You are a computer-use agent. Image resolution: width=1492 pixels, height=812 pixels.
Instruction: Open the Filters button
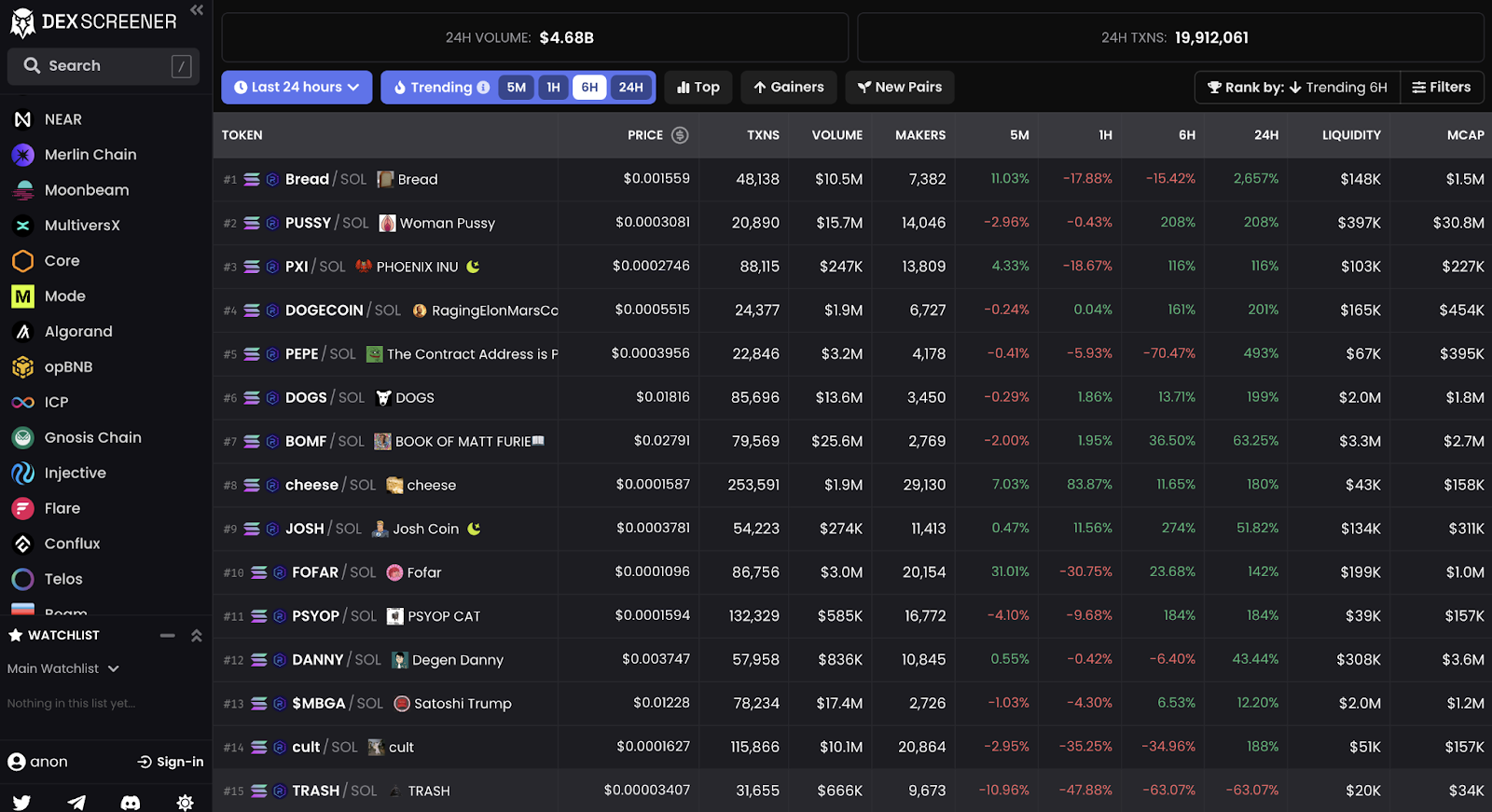1442,88
